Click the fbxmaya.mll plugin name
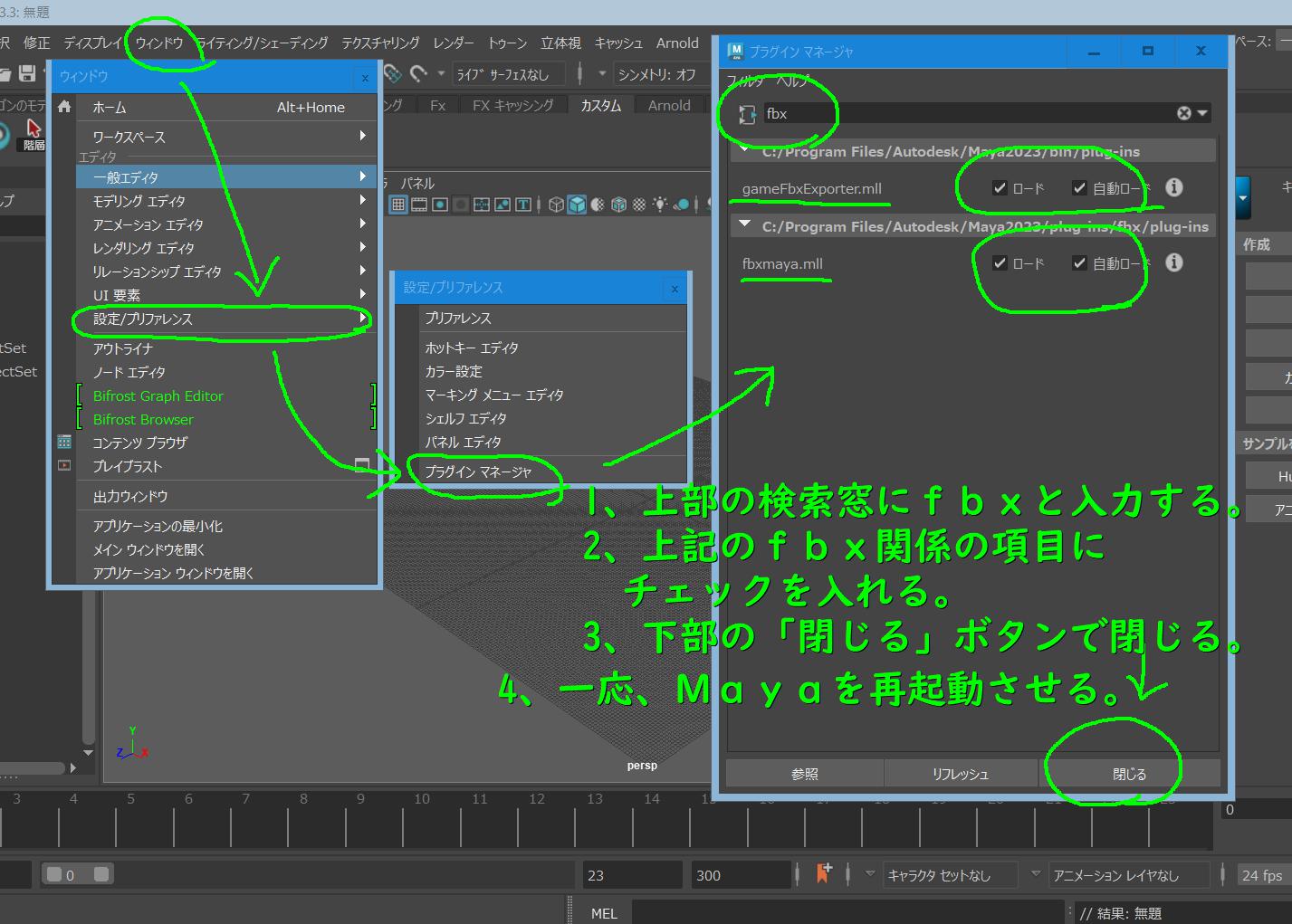The width and height of the screenshot is (1292, 924). (x=782, y=263)
